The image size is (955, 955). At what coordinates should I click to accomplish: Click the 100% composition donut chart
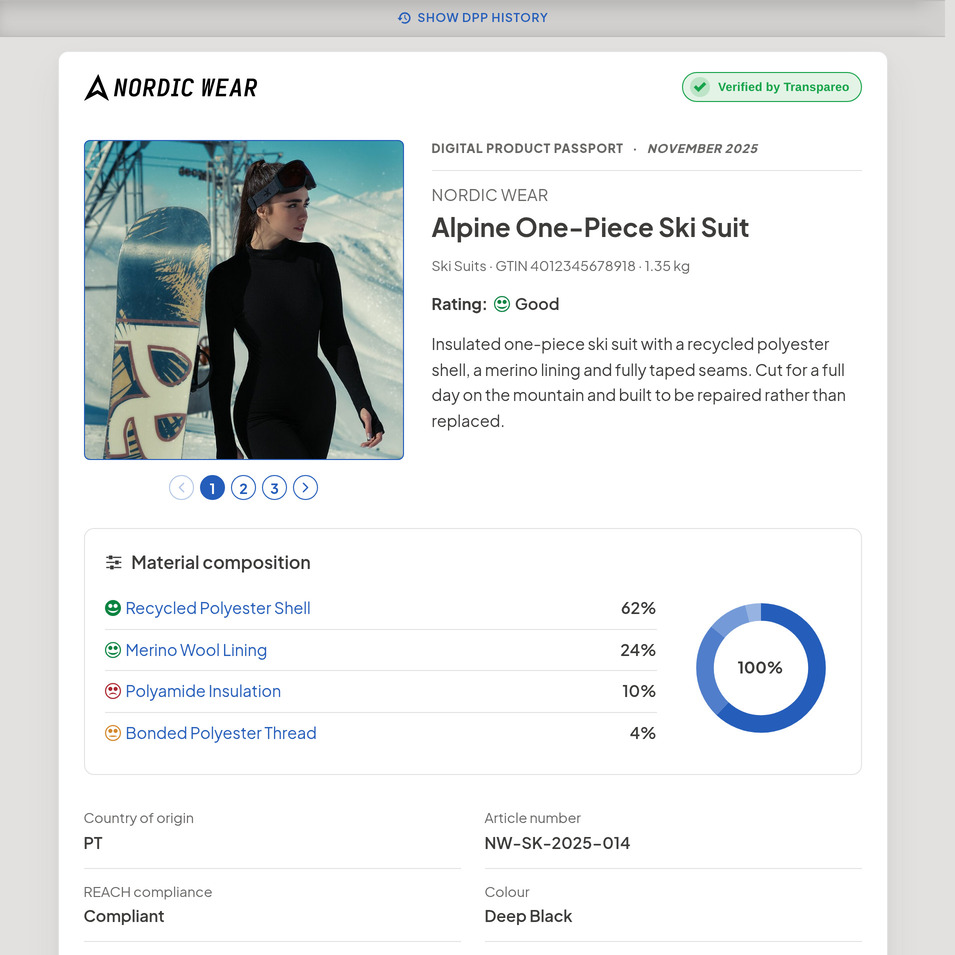pyautogui.click(x=761, y=668)
